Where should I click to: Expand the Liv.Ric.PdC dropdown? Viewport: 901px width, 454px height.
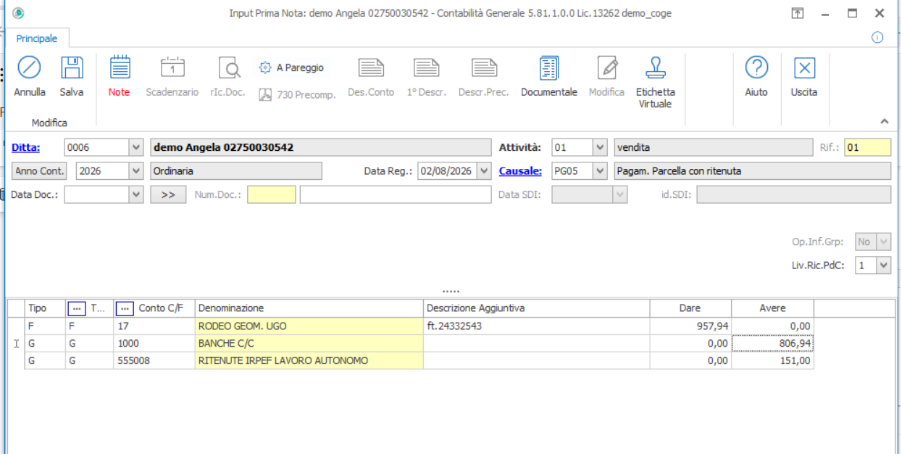[884, 265]
